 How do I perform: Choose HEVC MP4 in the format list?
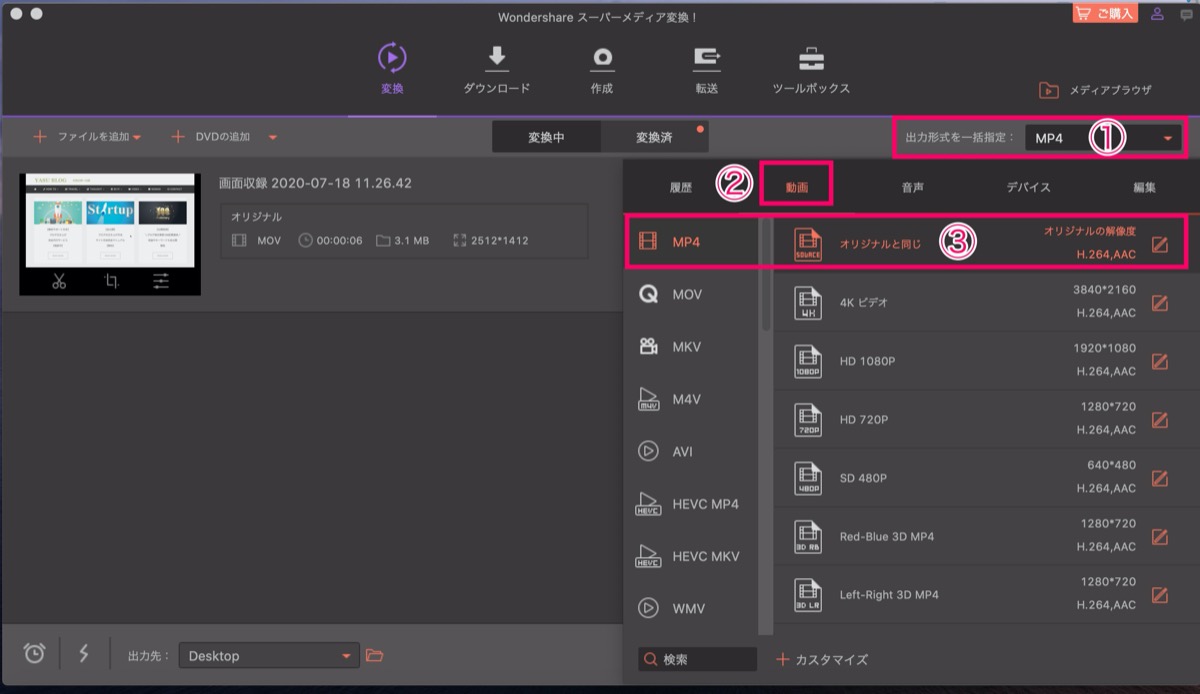(x=691, y=504)
